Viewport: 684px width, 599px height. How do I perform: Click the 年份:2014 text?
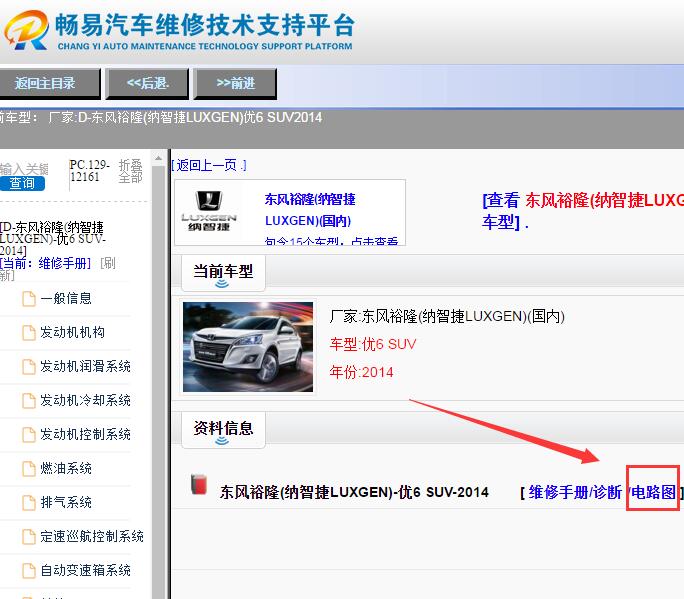click(x=362, y=372)
